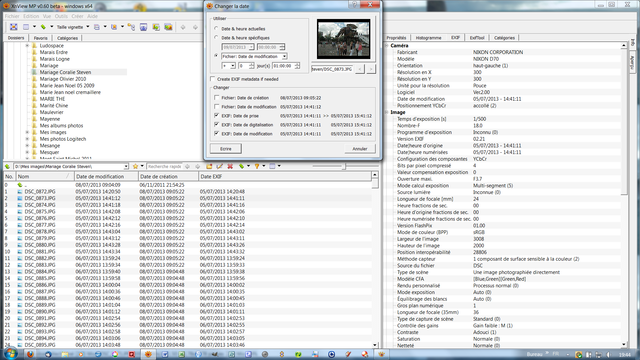Click the previous image arrow in dialog
This screenshot has width=640, height=360.
pyautogui.click(x=360, y=69)
